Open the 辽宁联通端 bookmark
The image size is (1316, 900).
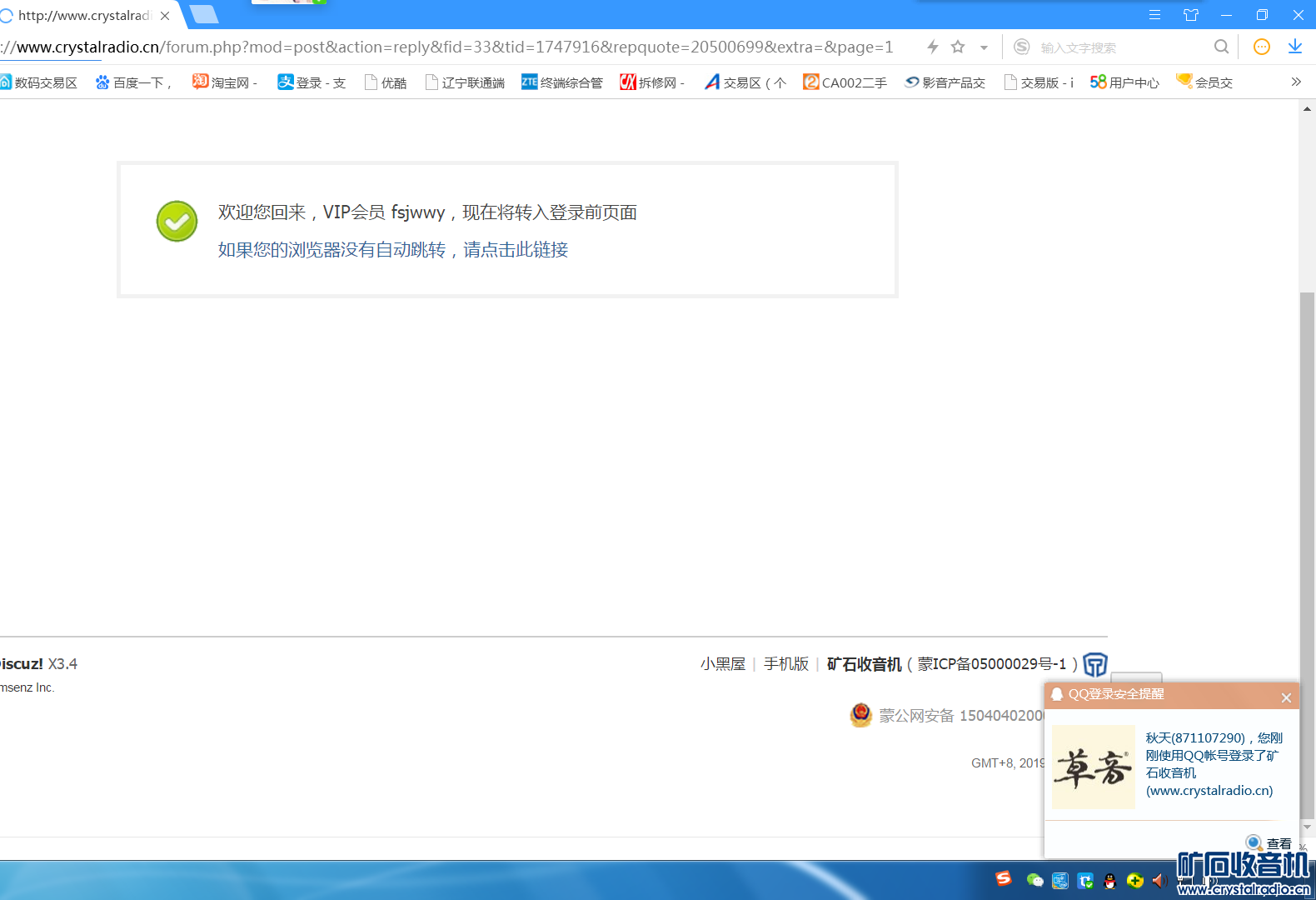point(465,82)
